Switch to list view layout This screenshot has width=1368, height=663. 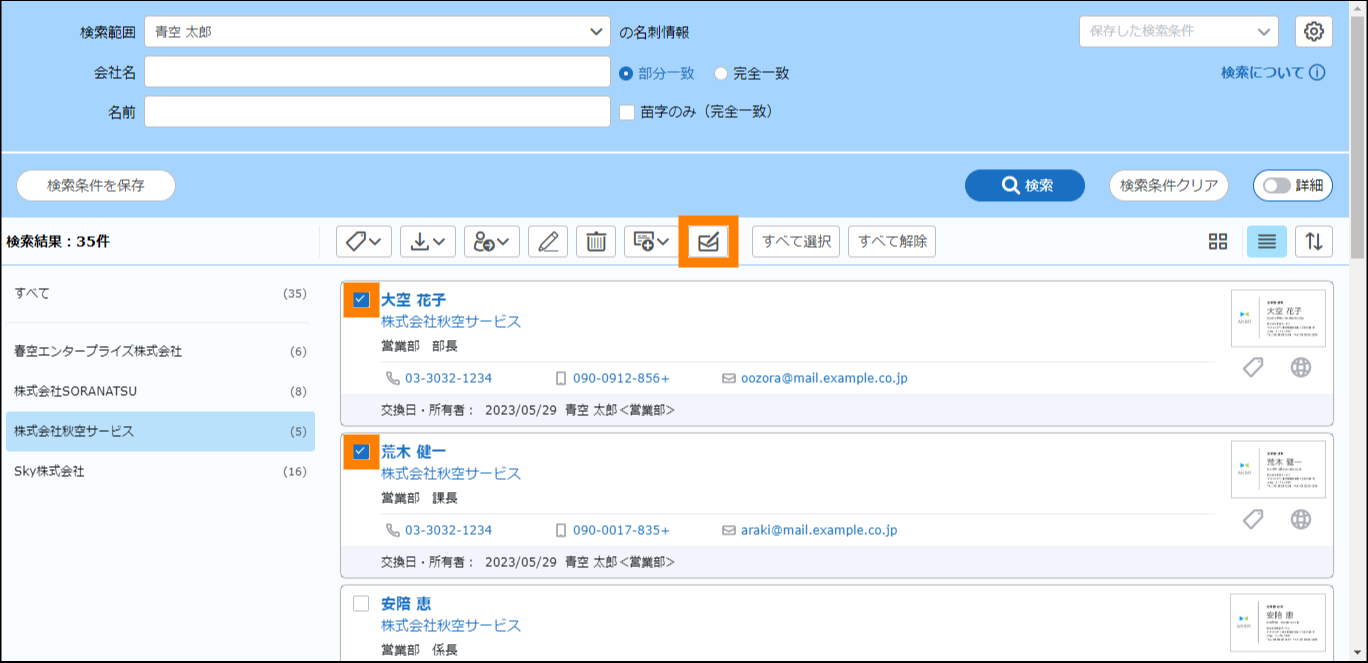coord(1266,241)
